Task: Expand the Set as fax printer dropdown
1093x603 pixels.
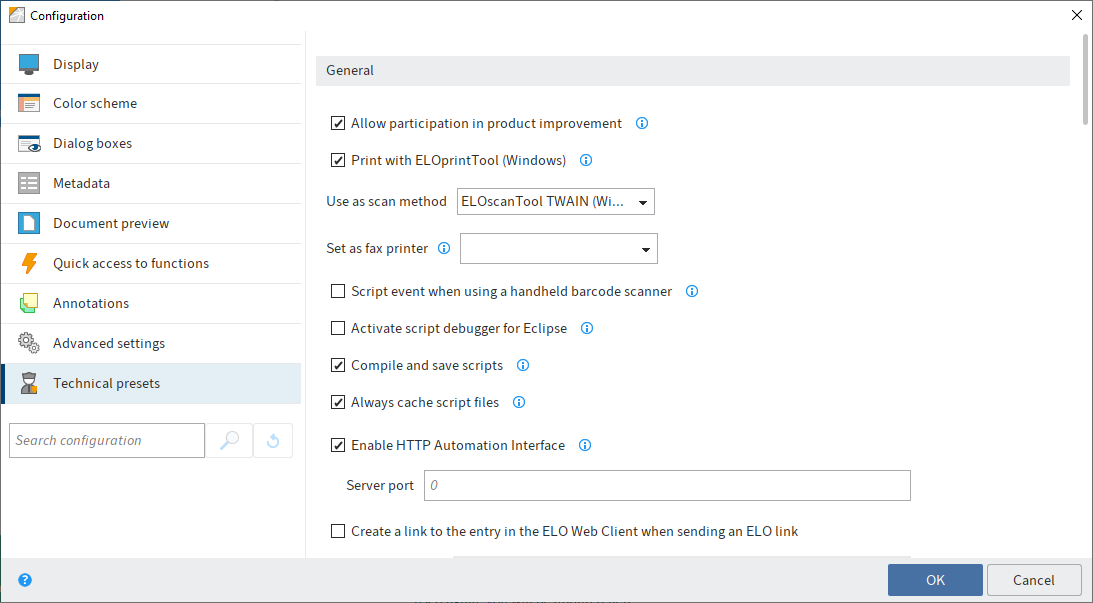Action: tap(558, 249)
